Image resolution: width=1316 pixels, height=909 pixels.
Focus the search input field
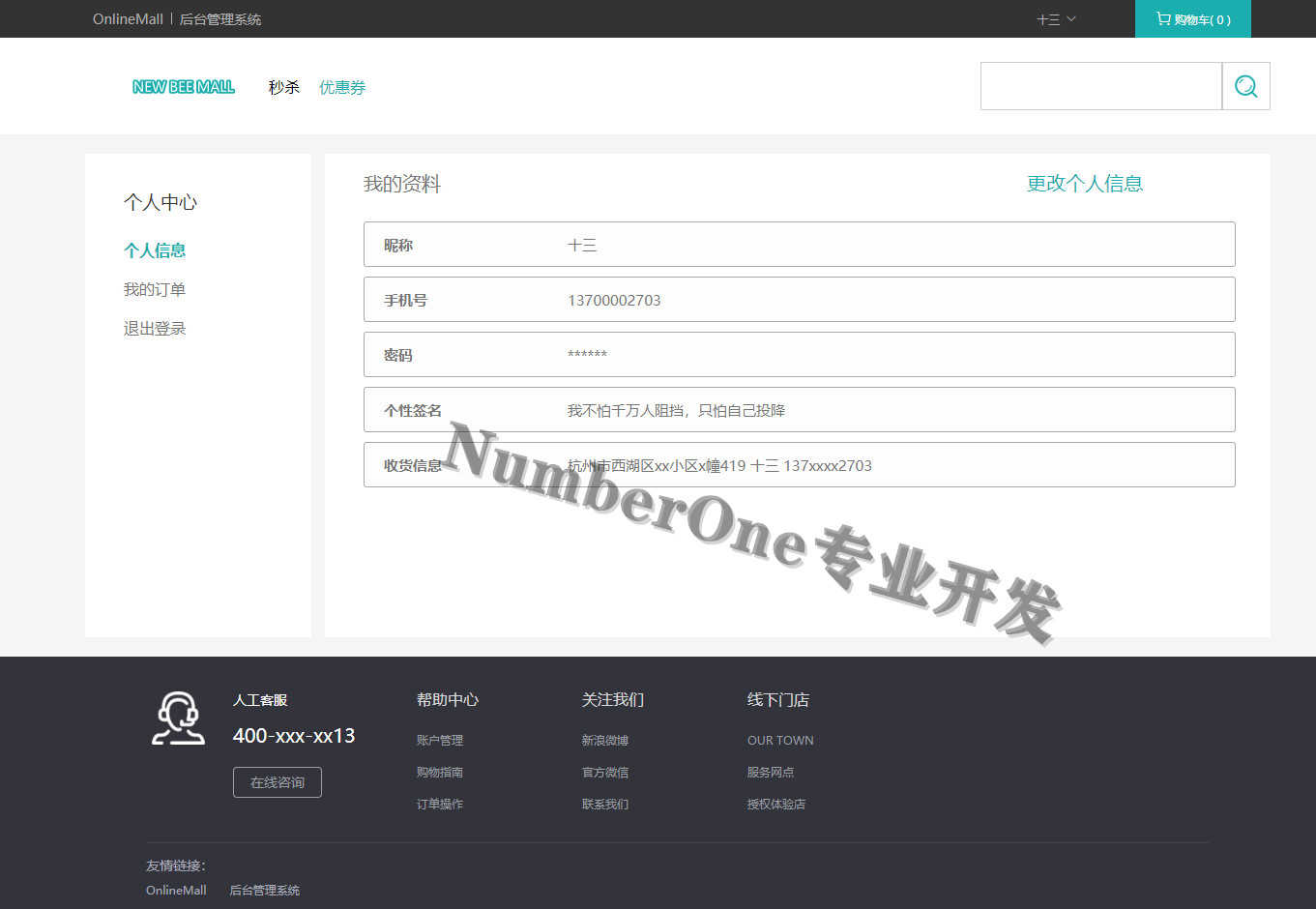coord(1101,86)
